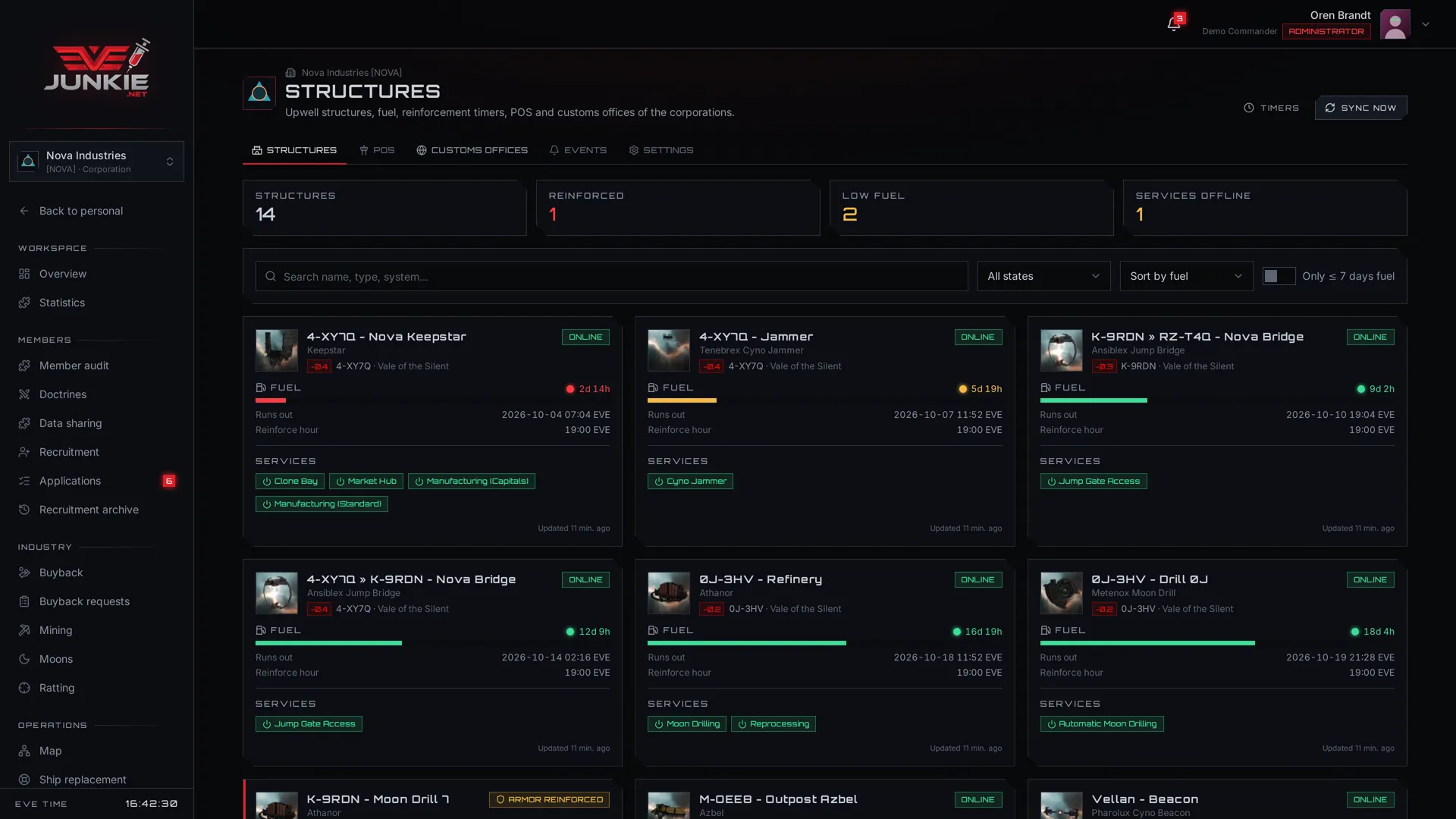This screenshot has width=1456, height=819.
Task: Click the Nova Keepstar fuel progress bar
Action: [433, 400]
